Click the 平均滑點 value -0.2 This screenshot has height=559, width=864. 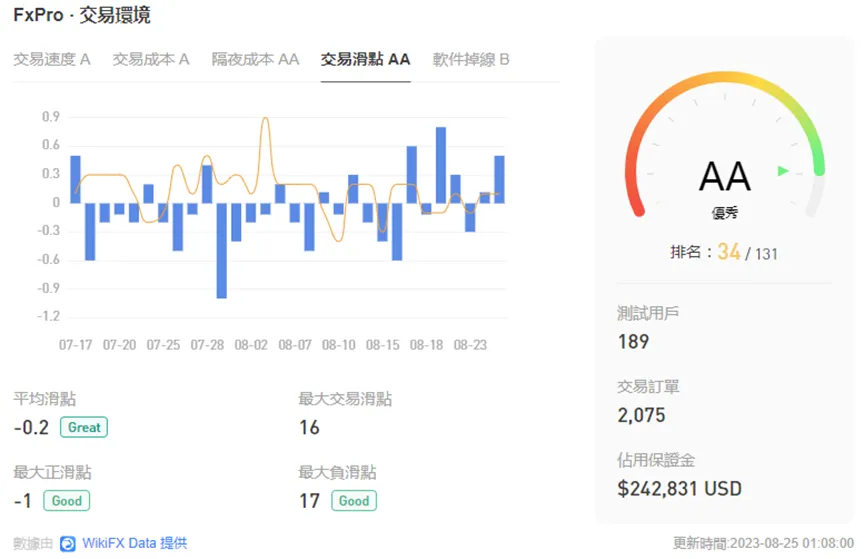tap(31, 427)
